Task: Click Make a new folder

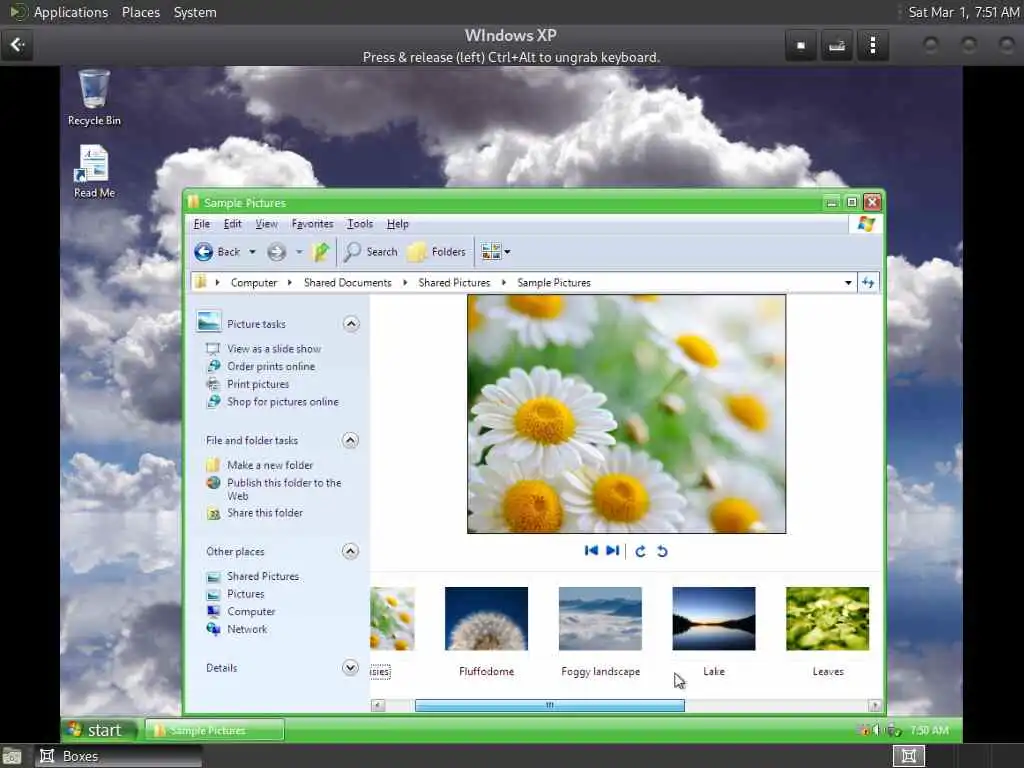Action: tap(270, 465)
